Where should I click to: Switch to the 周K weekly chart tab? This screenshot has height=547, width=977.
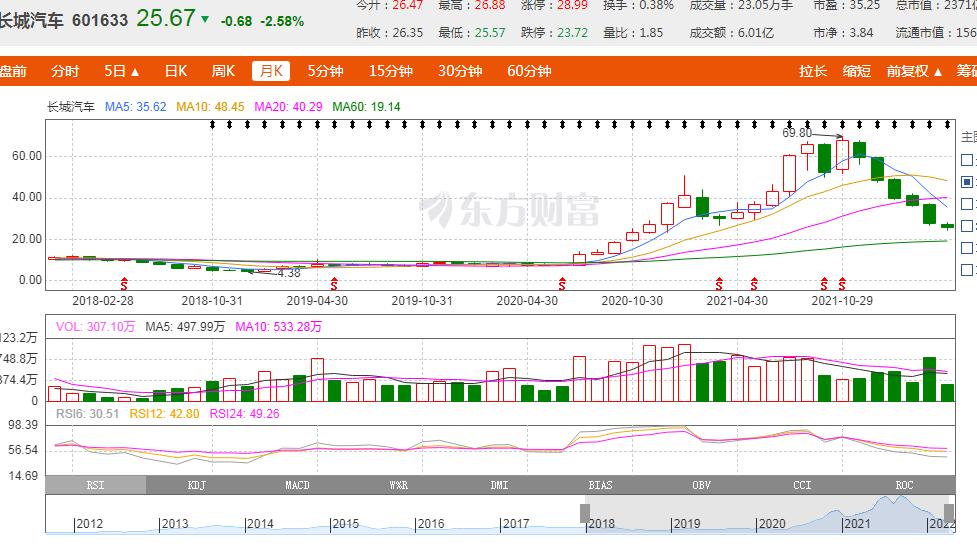(223, 71)
